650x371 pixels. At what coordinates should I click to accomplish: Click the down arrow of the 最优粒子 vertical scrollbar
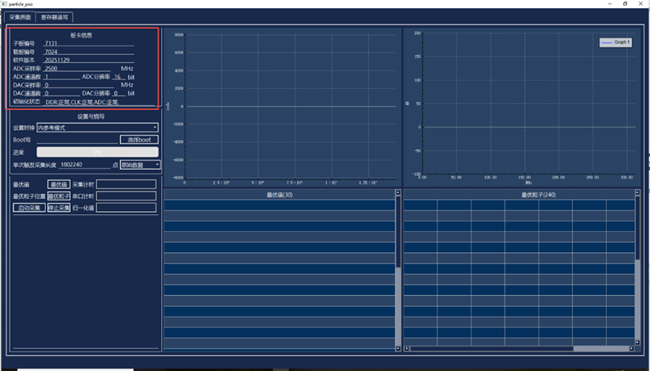pyautogui.click(x=638, y=342)
